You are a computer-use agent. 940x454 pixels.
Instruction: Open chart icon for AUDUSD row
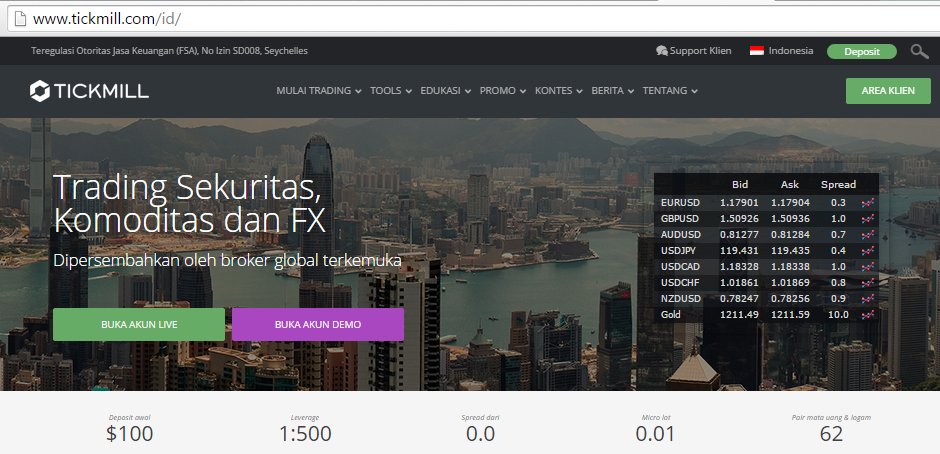coord(867,234)
